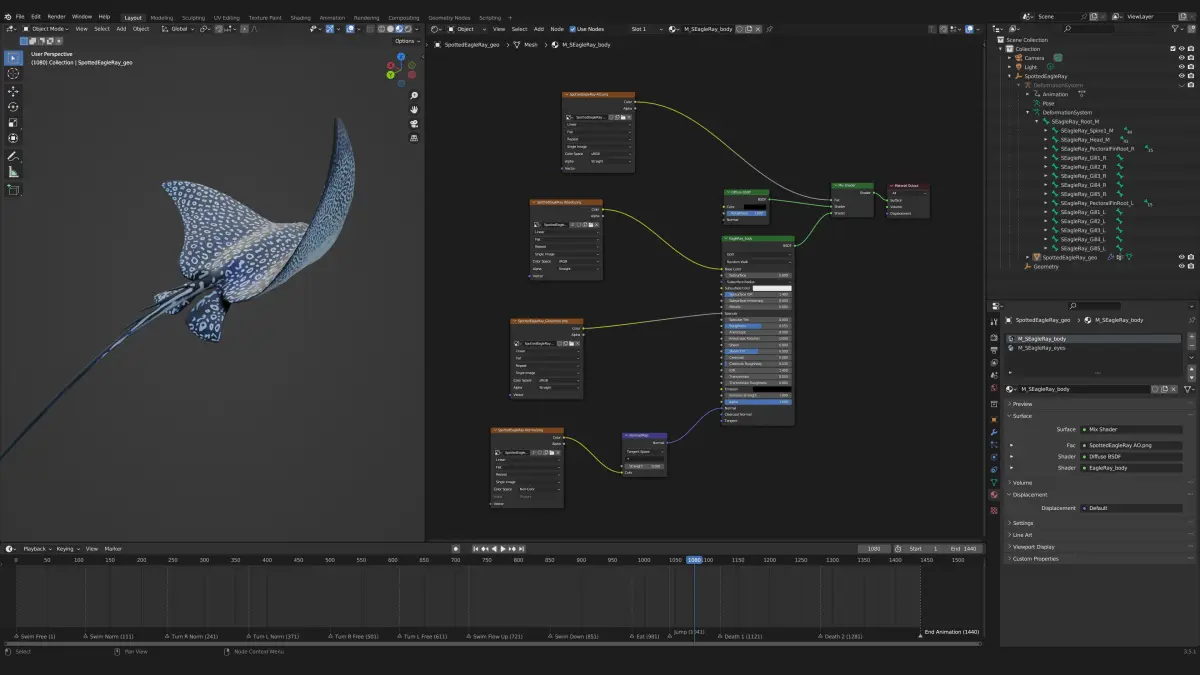Image resolution: width=1200 pixels, height=675 pixels.
Task: Select the Cursor tool in viewport toolbar
Action: pyautogui.click(x=13, y=73)
